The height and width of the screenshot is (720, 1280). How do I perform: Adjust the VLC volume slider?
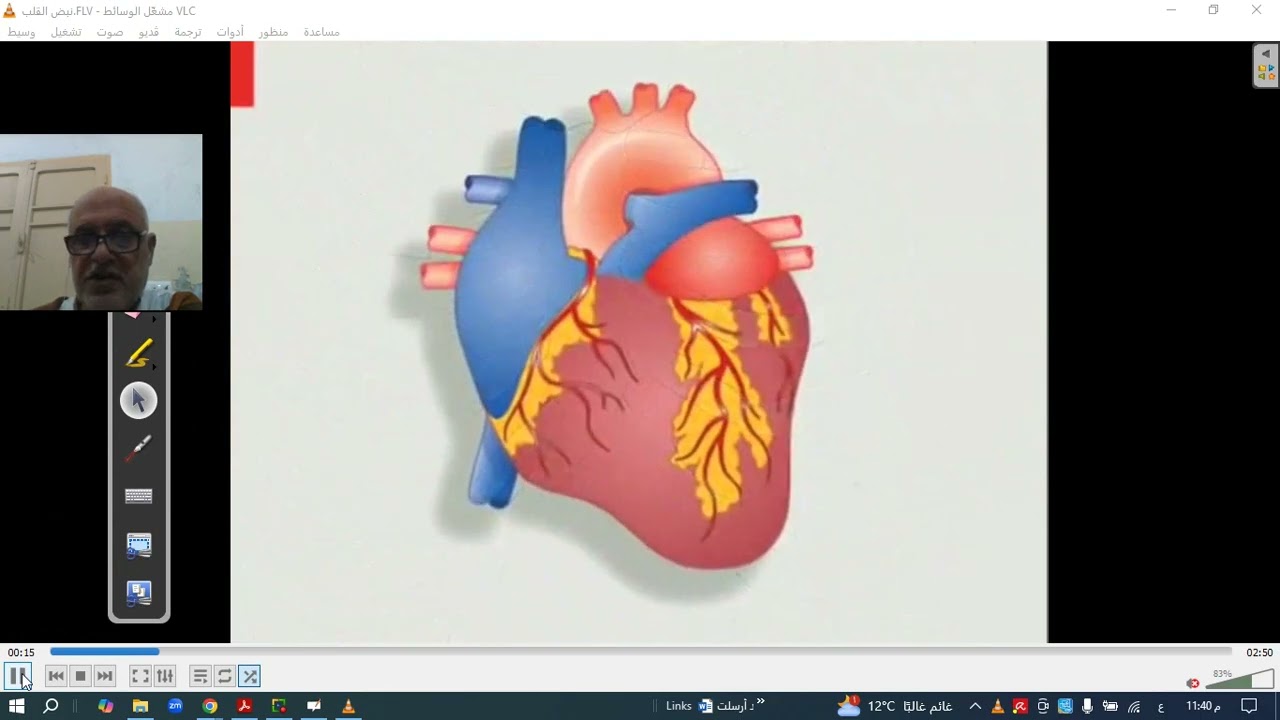coord(1239,680)
